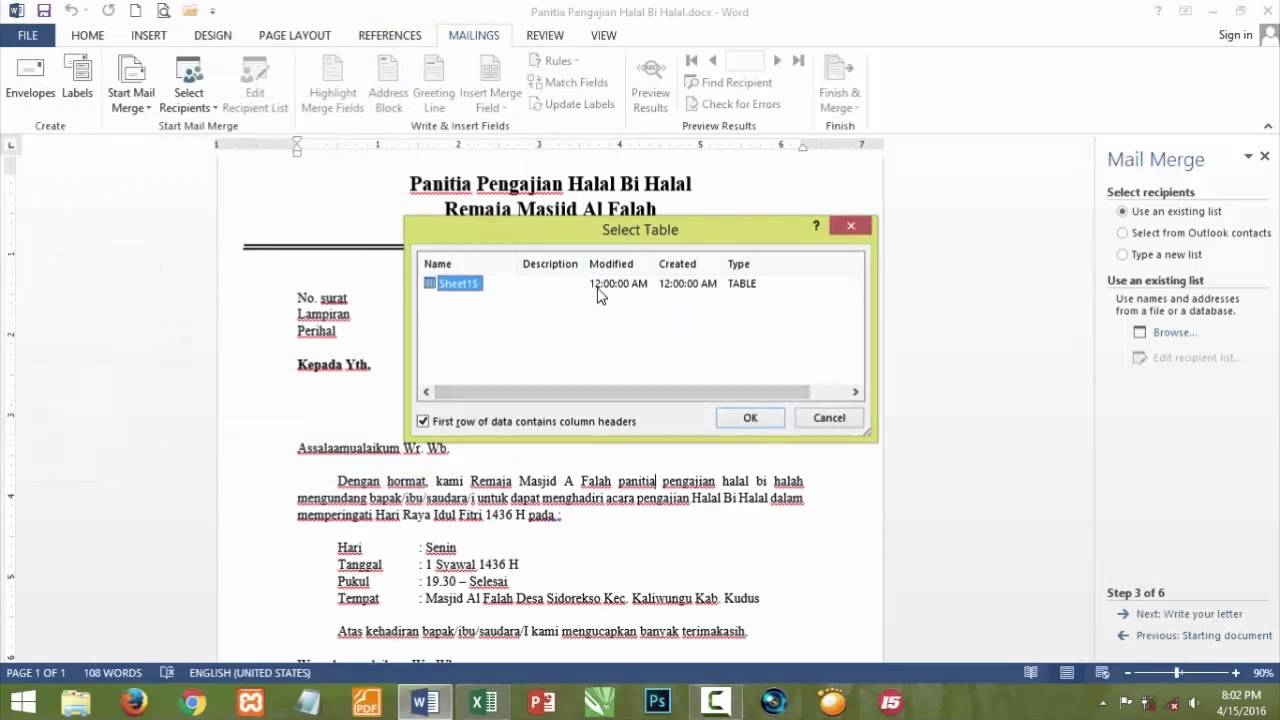Image resolution: width=1280 pixels, height=720 pixels.
Task: Click the Sign in link
Action: 1235,35
